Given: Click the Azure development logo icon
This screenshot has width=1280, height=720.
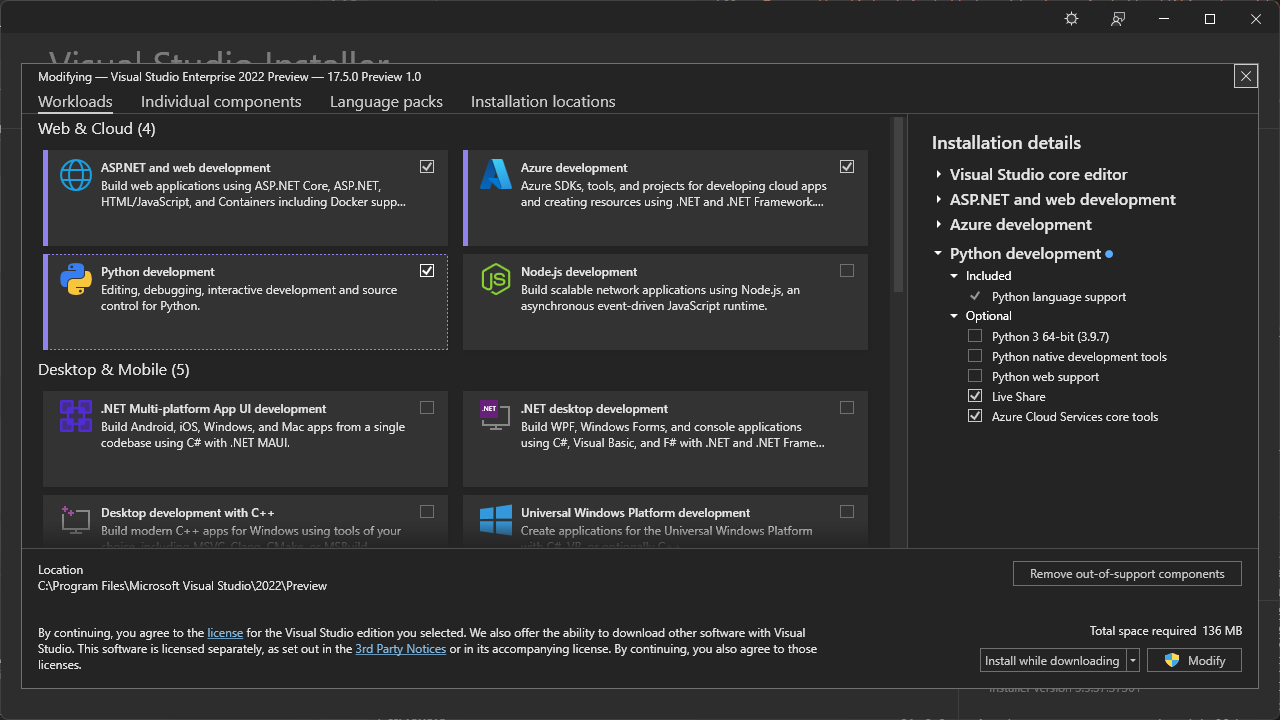Looking at the screenshot, I should click(496, 175).
